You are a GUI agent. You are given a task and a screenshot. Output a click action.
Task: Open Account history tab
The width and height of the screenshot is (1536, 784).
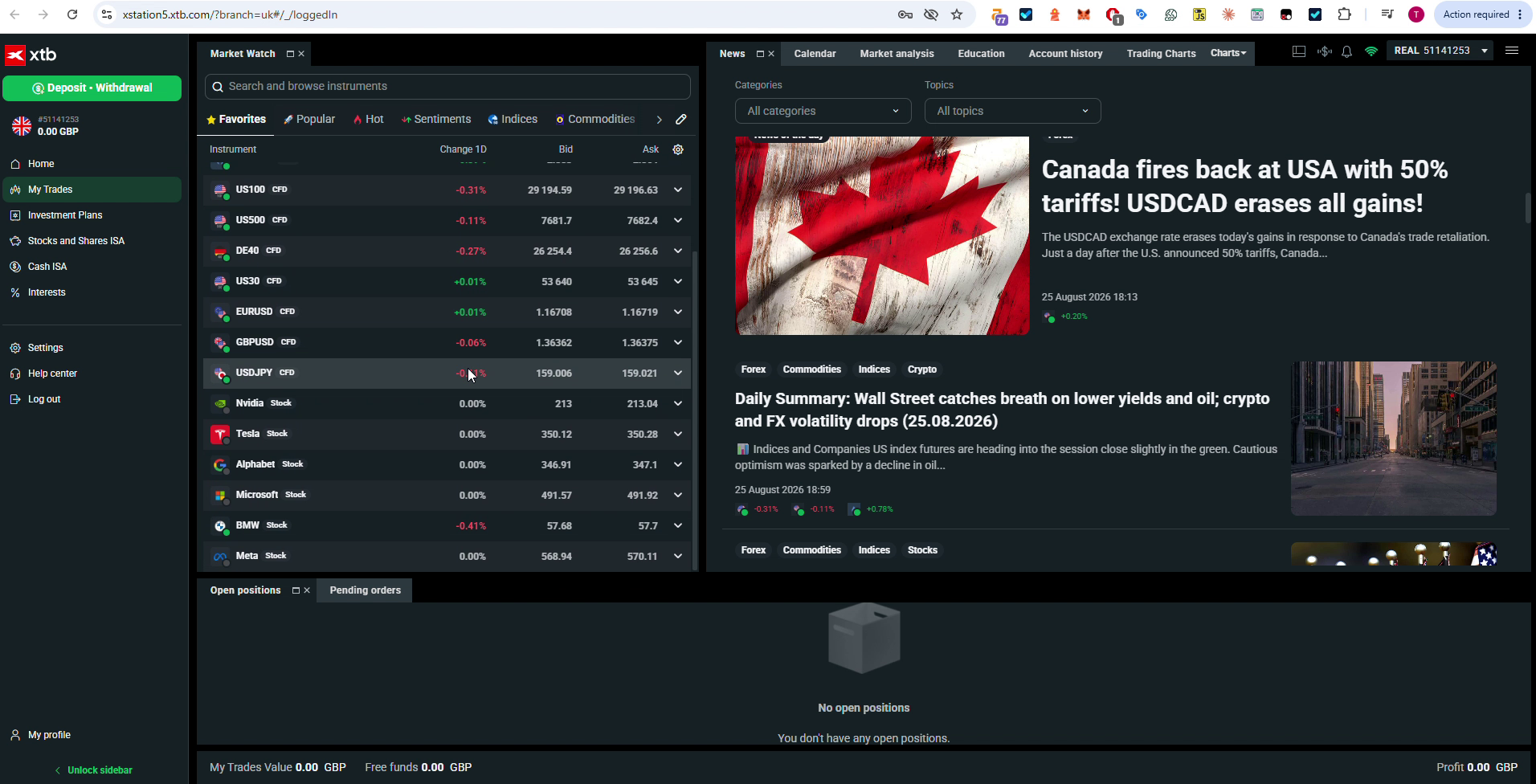click(1065, 54)
